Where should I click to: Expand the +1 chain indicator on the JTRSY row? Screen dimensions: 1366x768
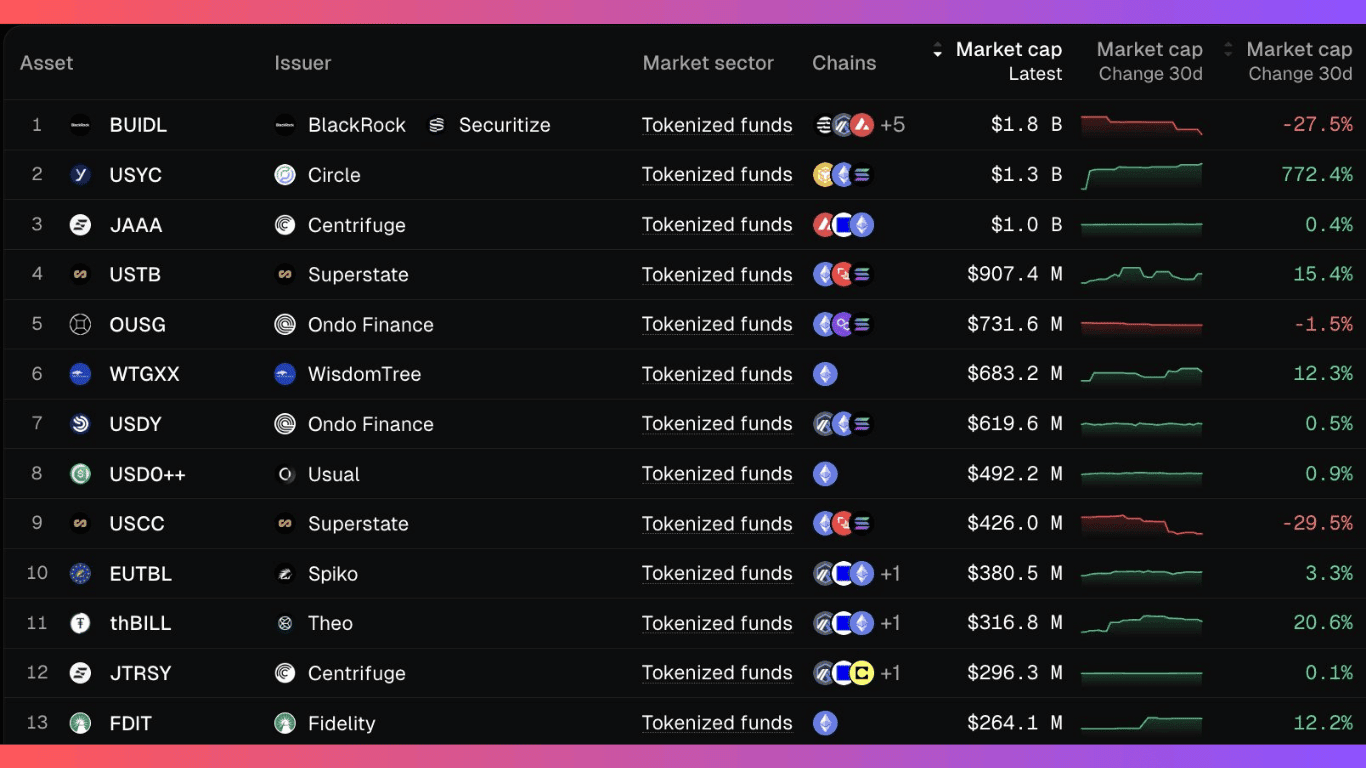890,673
